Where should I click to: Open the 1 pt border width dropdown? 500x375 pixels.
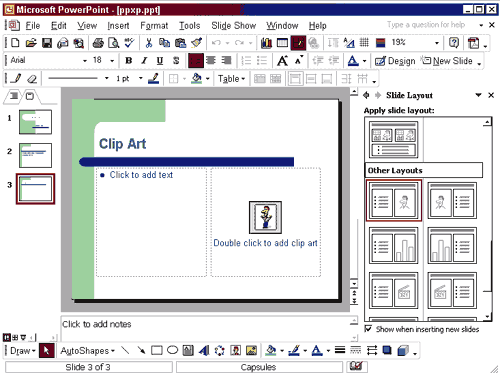[141, 79]
